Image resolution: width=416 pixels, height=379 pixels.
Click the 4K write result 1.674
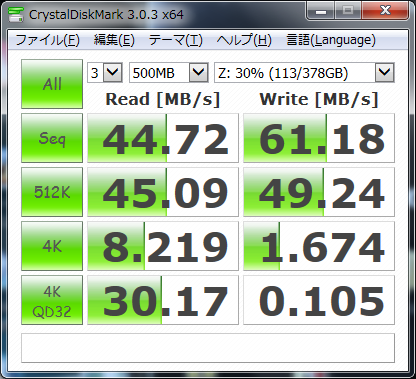coord(319,246)
